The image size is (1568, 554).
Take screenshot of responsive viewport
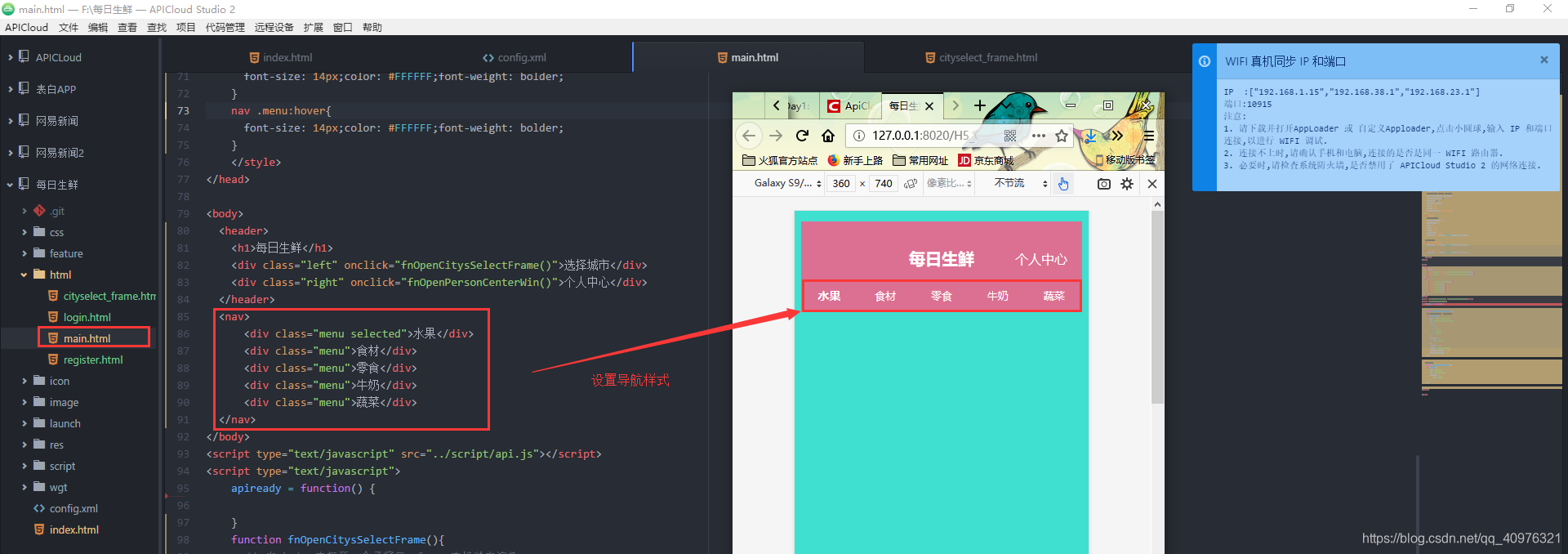coord(1103,184)
